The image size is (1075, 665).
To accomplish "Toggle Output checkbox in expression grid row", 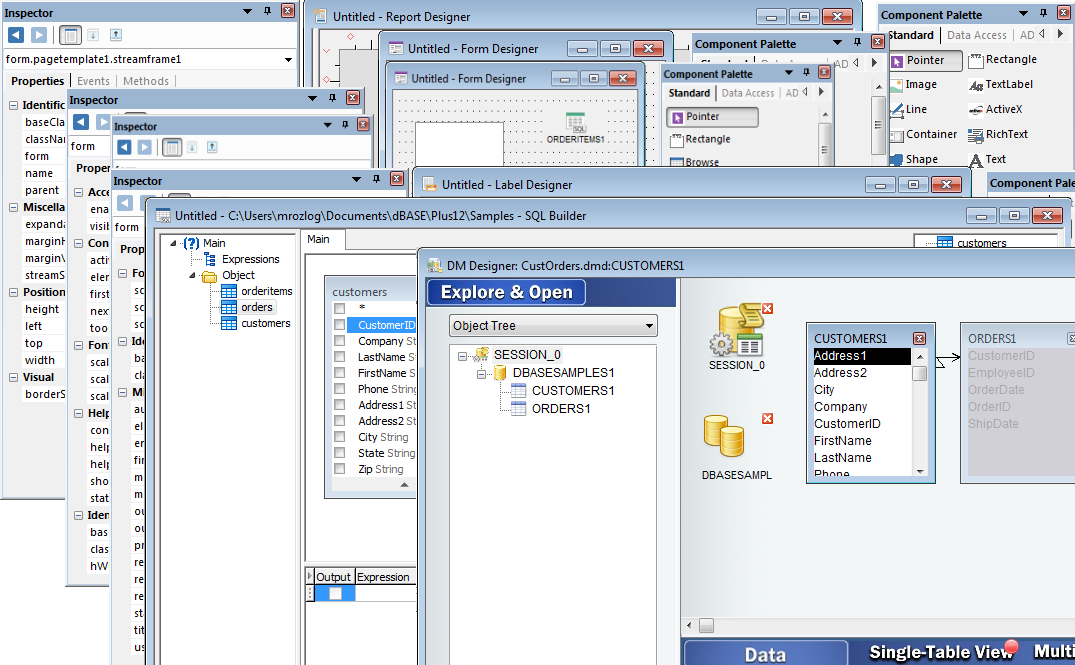I will coord(335,593).
